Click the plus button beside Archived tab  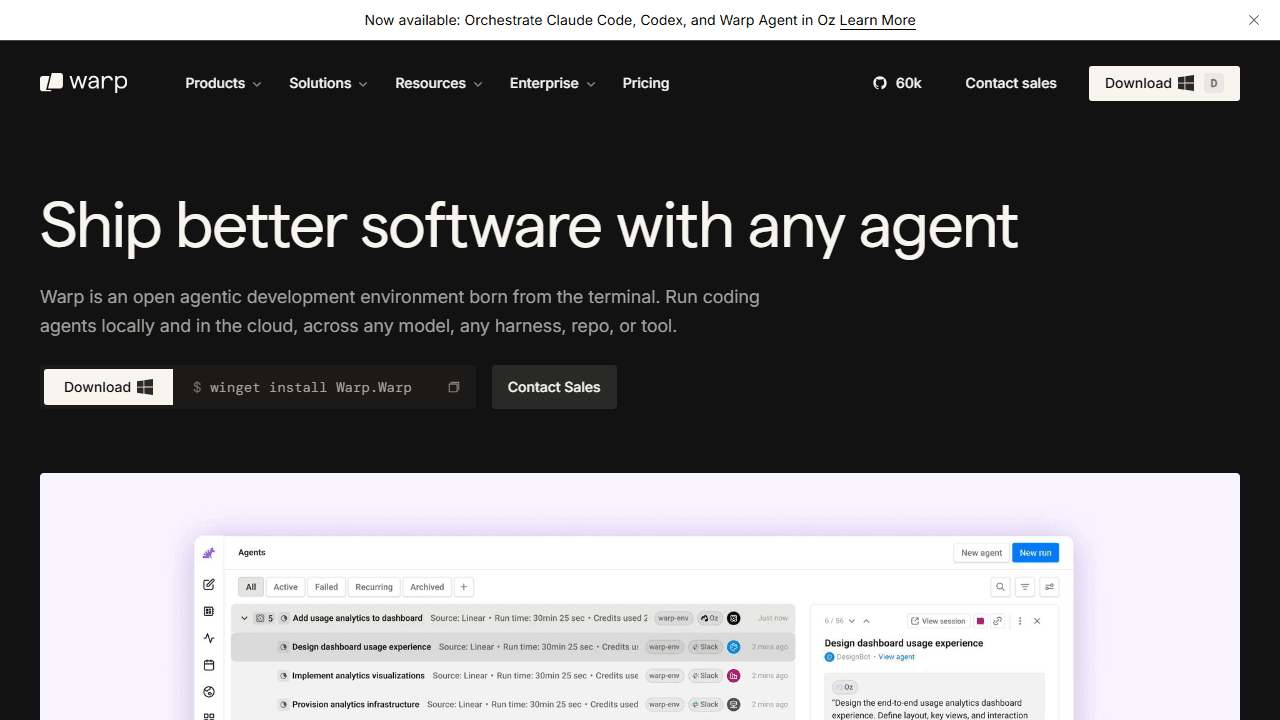(464, 587)
